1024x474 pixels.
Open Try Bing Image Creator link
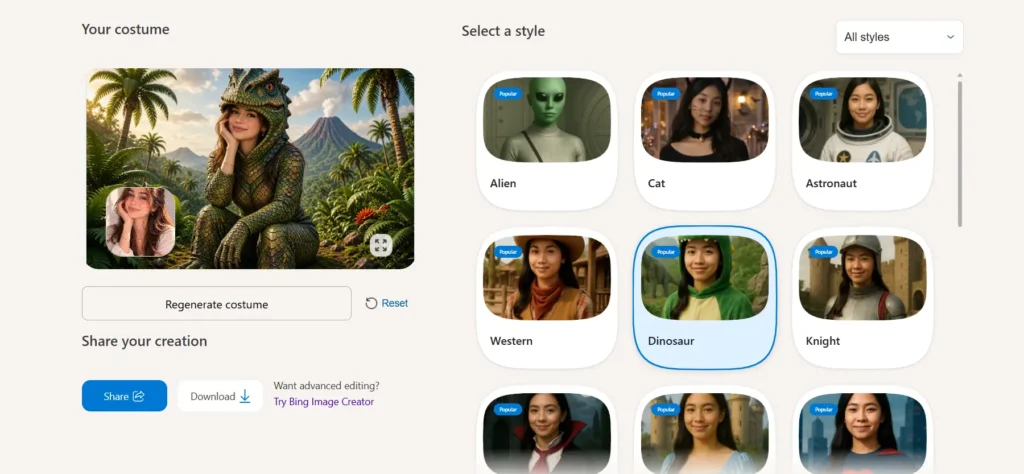[x=323, y=402]
